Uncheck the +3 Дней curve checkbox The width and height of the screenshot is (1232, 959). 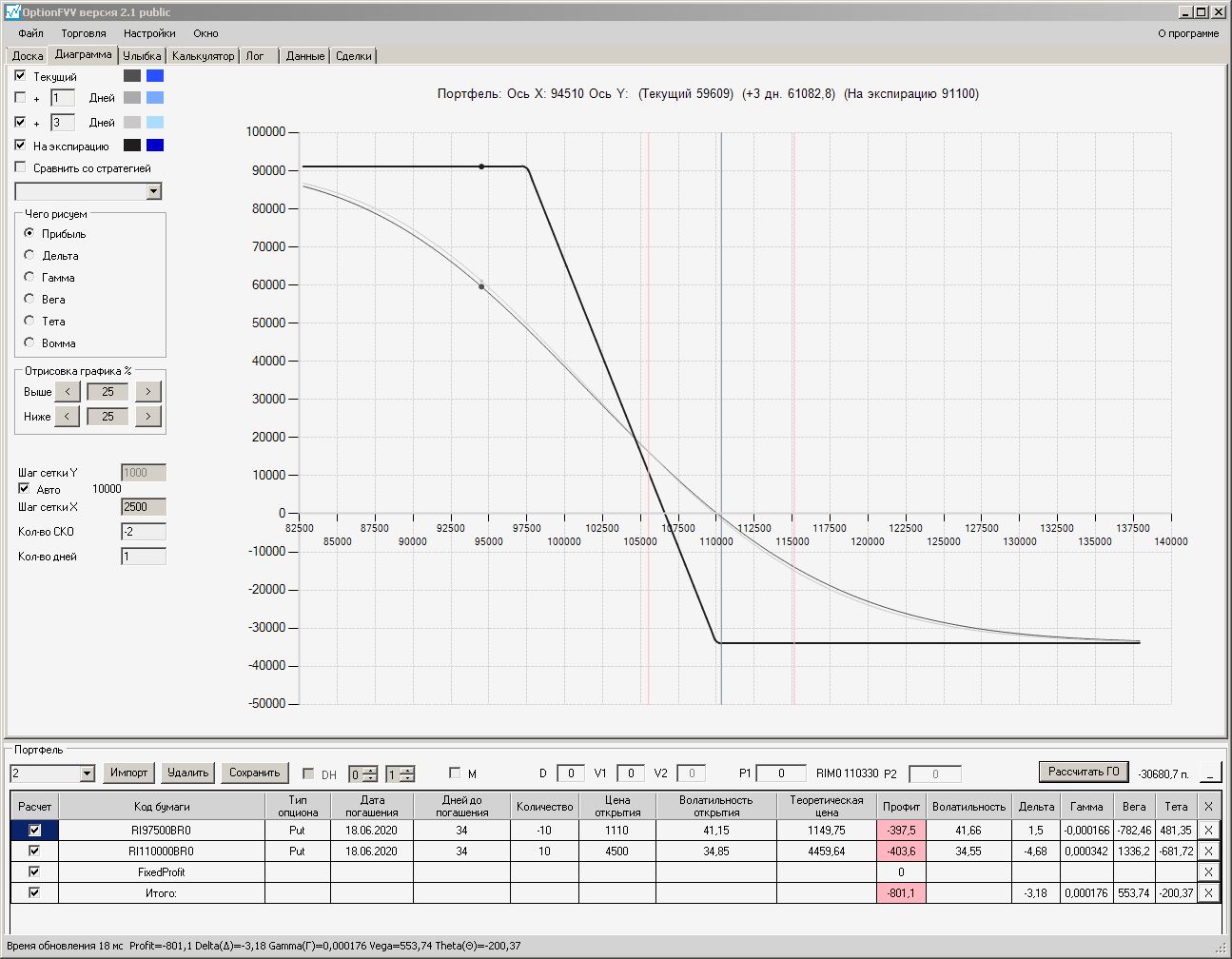pos(20,123)
